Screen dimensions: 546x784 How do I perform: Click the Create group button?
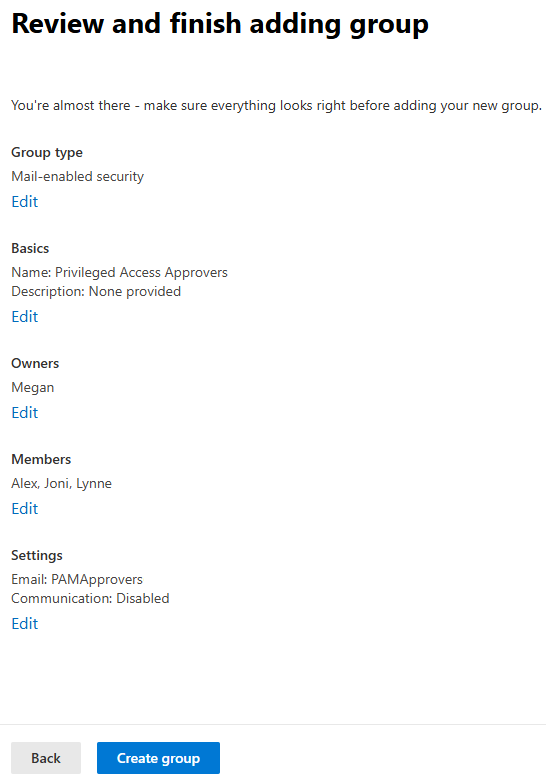click(x=158, y=758)
